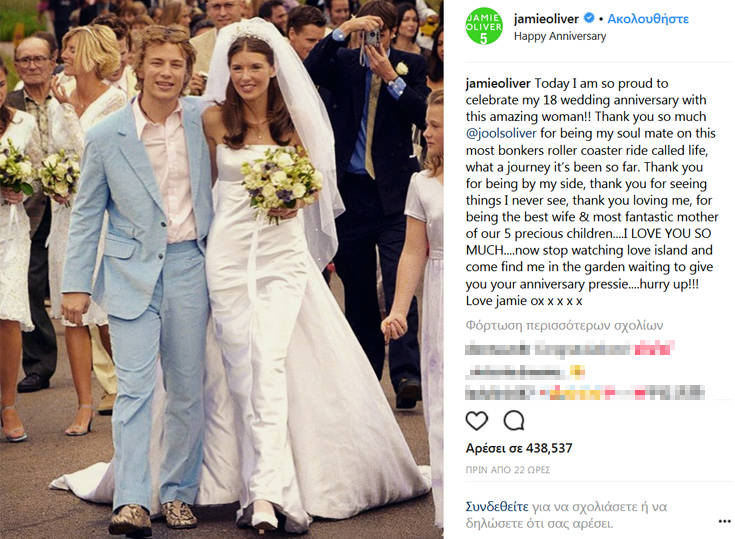Click the second blurred comment username

[x=515, y=373]
